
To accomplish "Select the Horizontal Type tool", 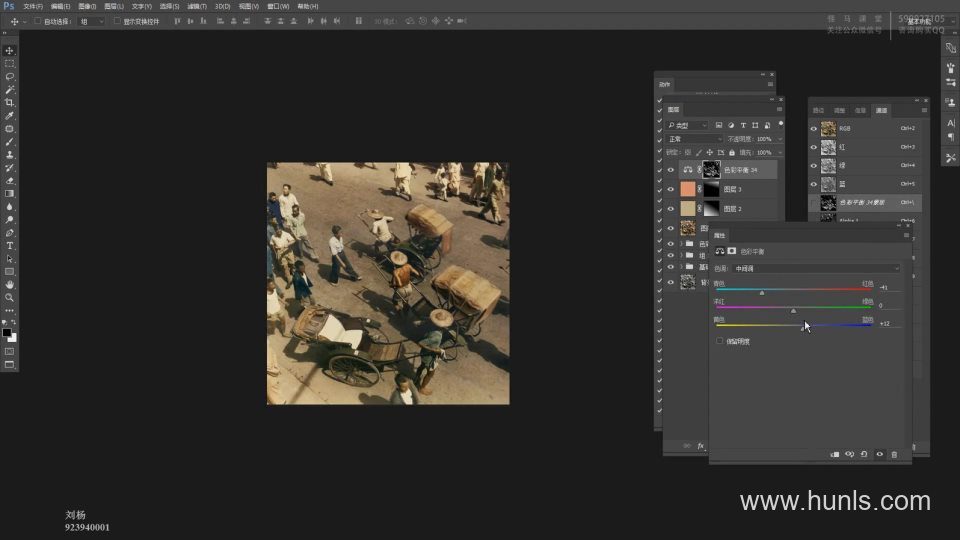I will [10, 245].
